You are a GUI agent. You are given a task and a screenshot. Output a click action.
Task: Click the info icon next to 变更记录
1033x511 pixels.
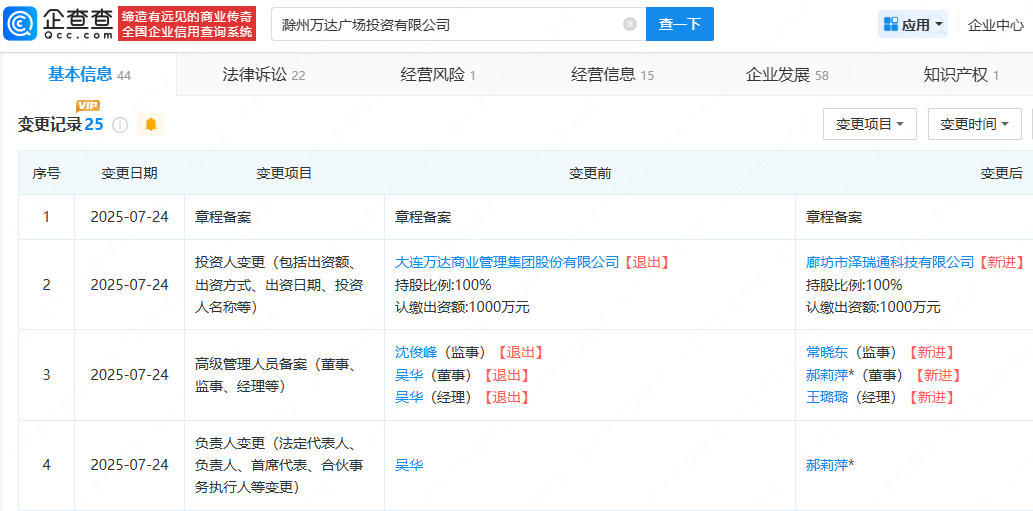(x=120, y=124)
